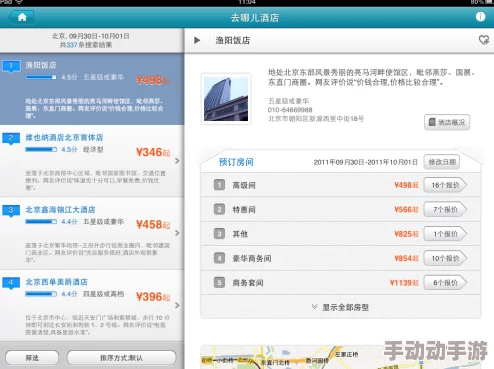Select number 4 badge of 北京西单美爵酒店

tap(11, 283)
